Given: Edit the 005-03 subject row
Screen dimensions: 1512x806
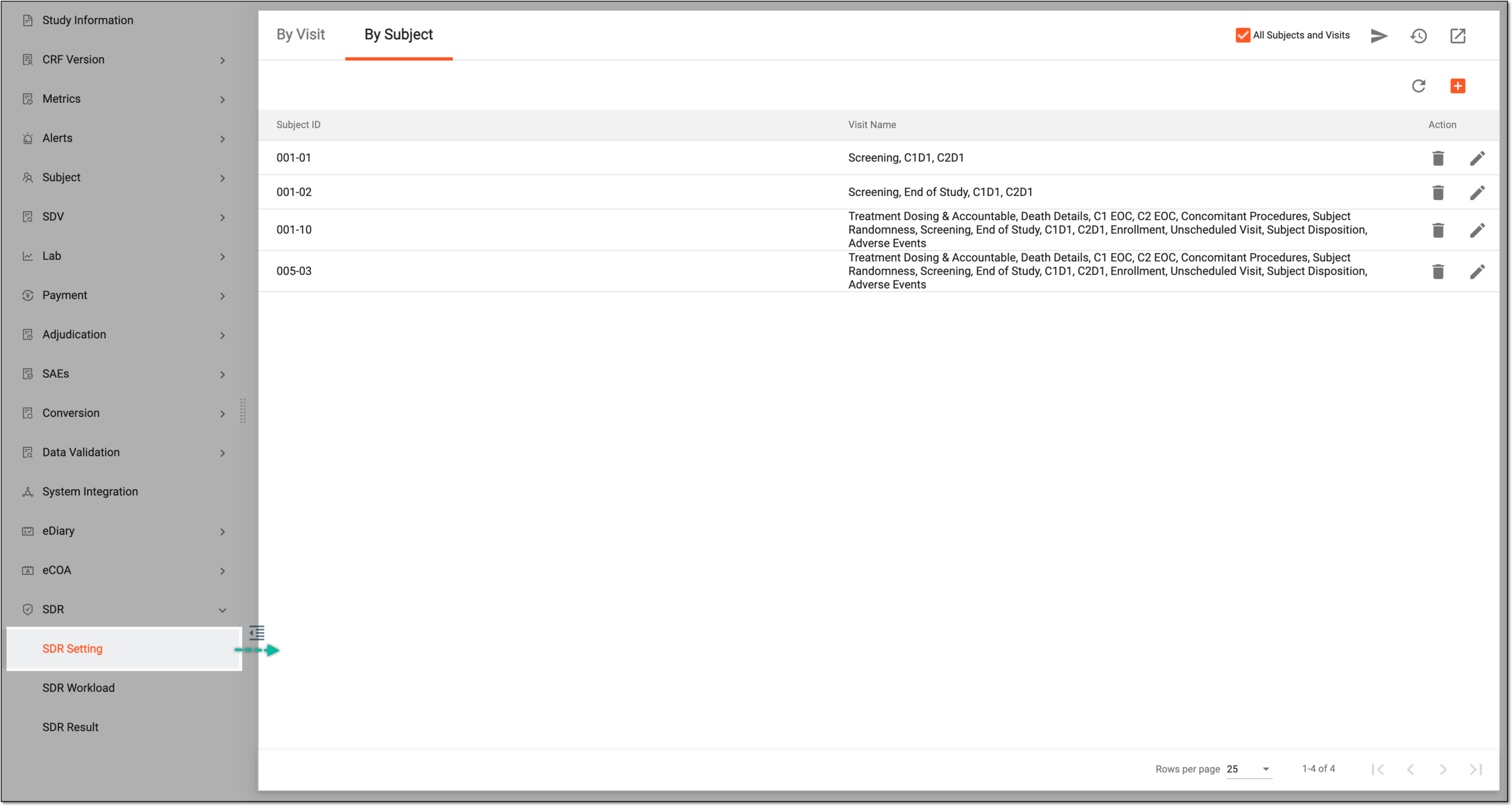Looking at the screenshot, I should coord(1477,271).
